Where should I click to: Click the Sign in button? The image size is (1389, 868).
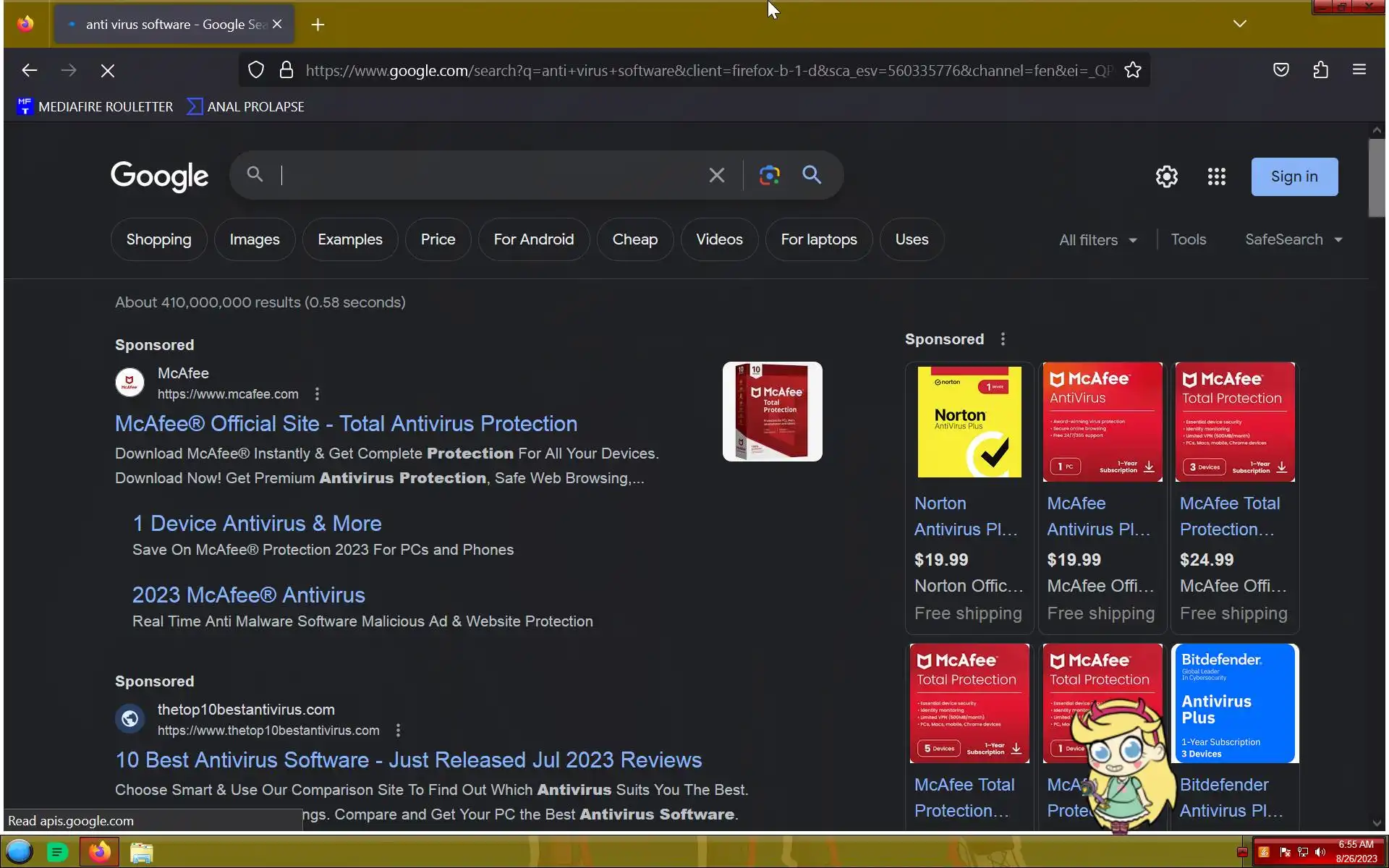(x=1294, y=176)
